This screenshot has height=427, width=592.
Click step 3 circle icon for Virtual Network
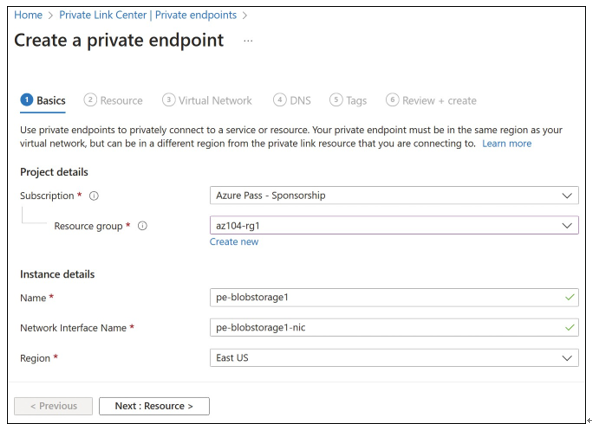(168, 100)
